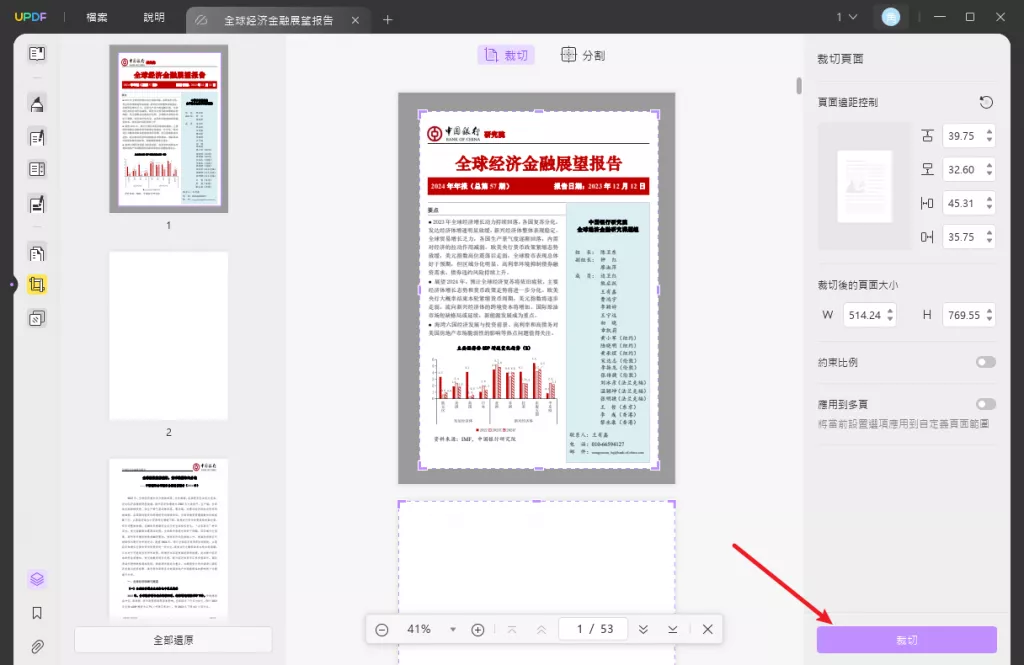Adjust width 514.24 stepper arrows
The width and height of the screenshot is (1024, 665).
point(890,315)
